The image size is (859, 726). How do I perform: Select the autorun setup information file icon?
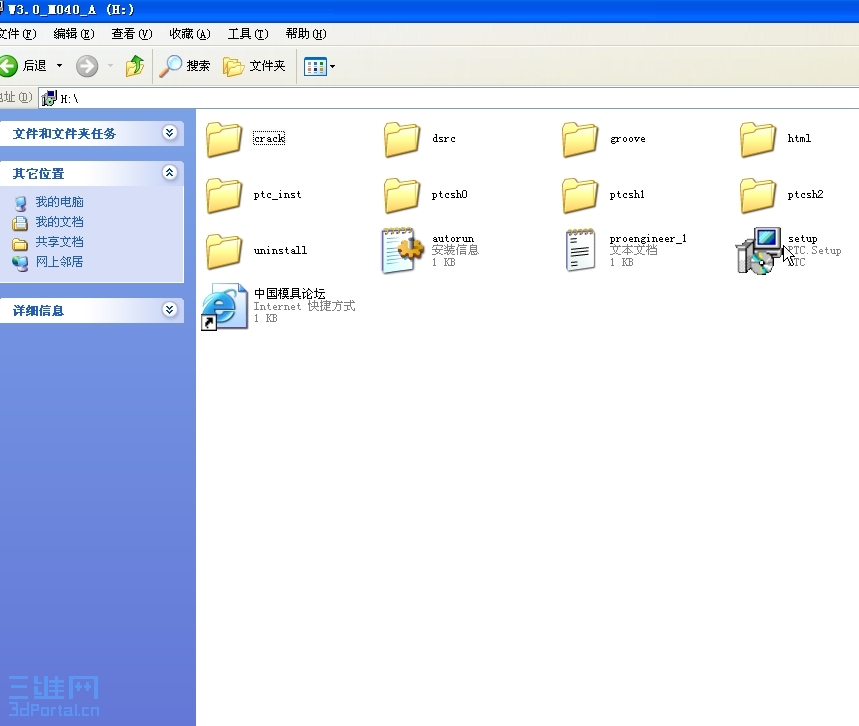[402, 250]
